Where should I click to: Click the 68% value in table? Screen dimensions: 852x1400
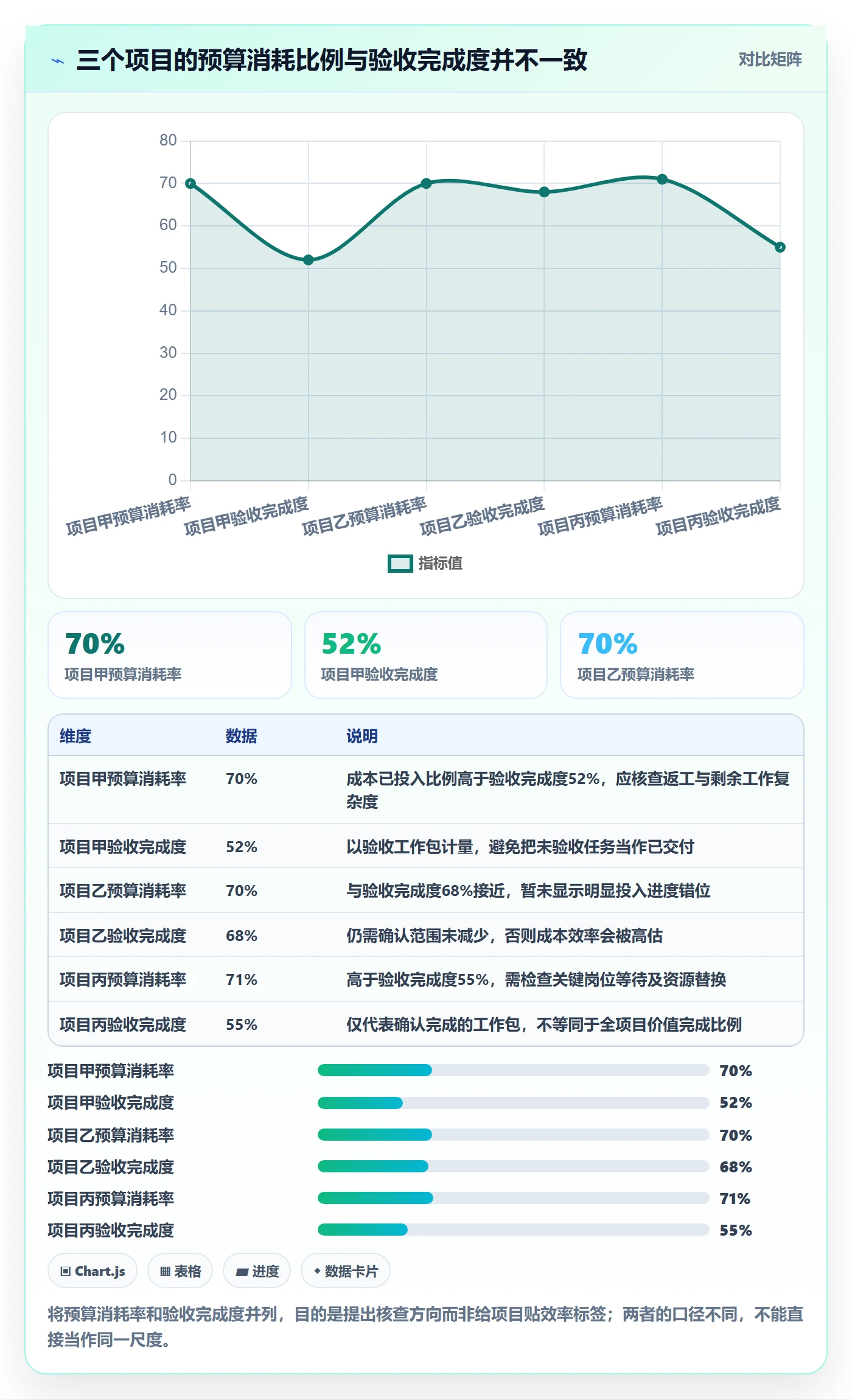[x=242, y=936]
